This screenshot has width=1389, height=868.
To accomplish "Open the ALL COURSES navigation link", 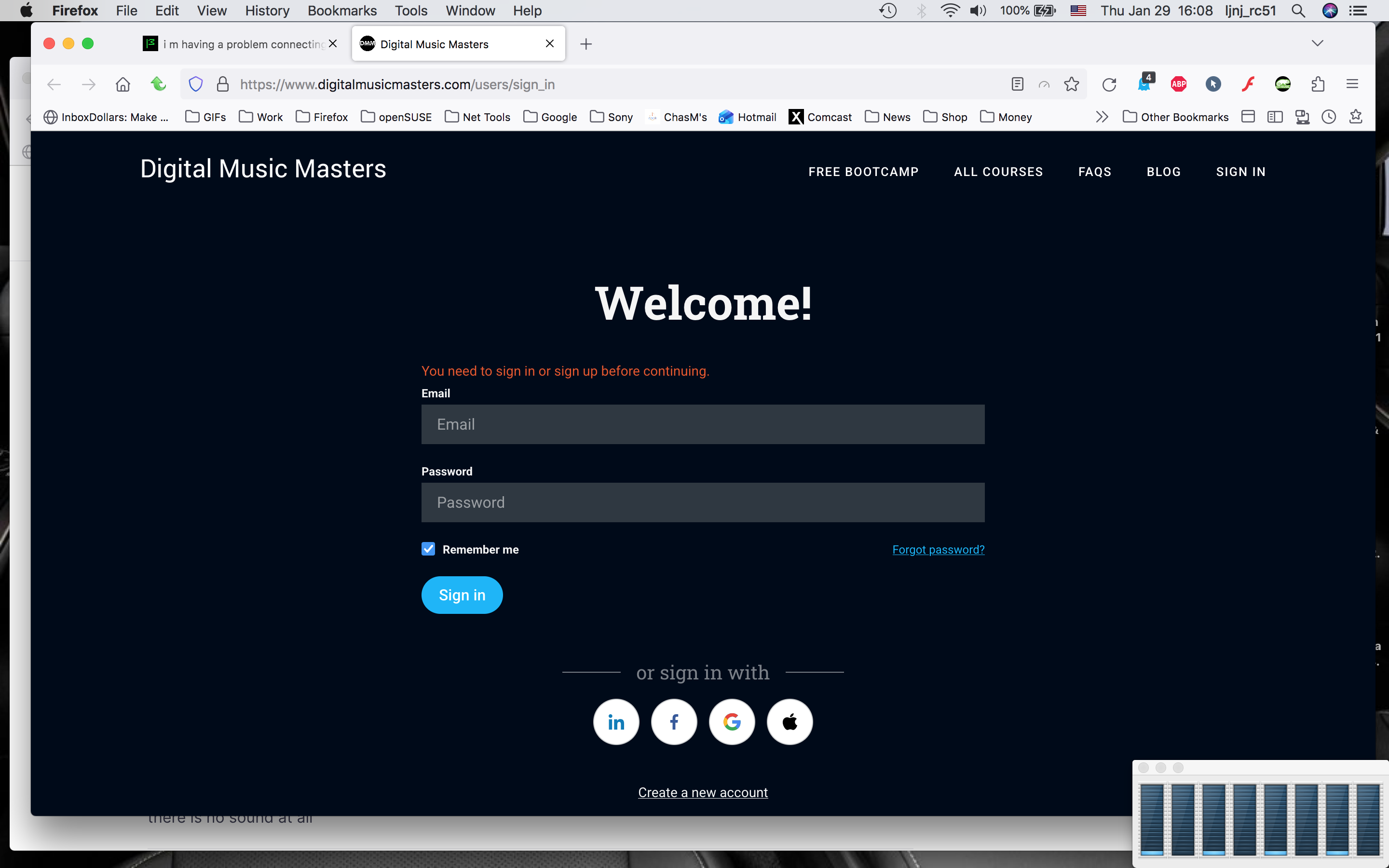I will click(998, 172).
